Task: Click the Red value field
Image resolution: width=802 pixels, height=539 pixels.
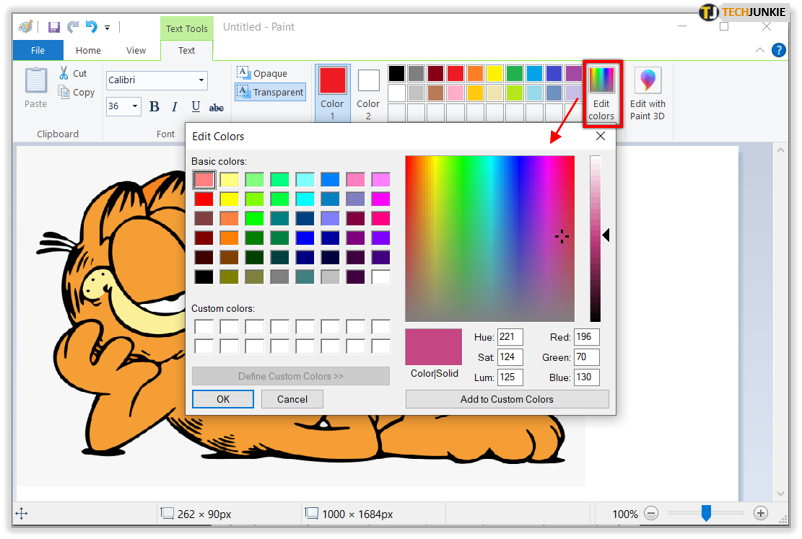Action: 586,337
